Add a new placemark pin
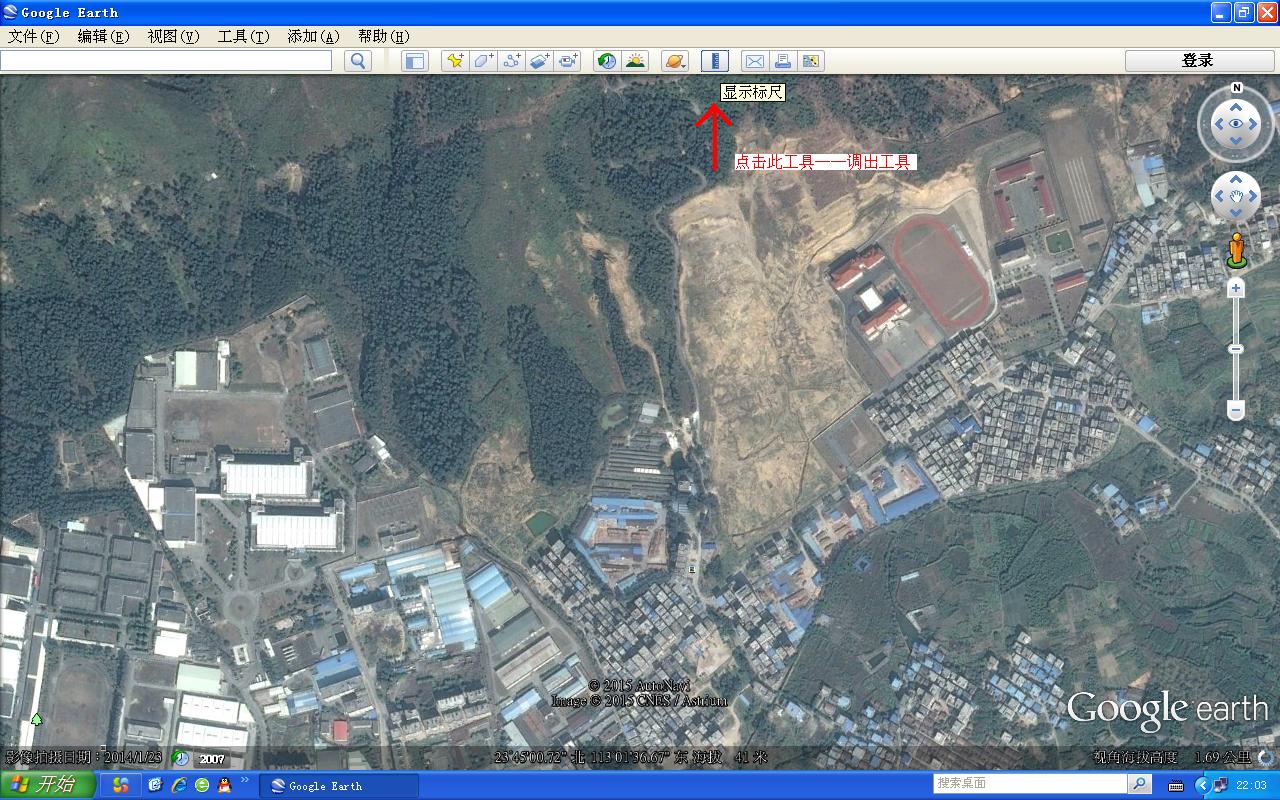 pos(455,61)
